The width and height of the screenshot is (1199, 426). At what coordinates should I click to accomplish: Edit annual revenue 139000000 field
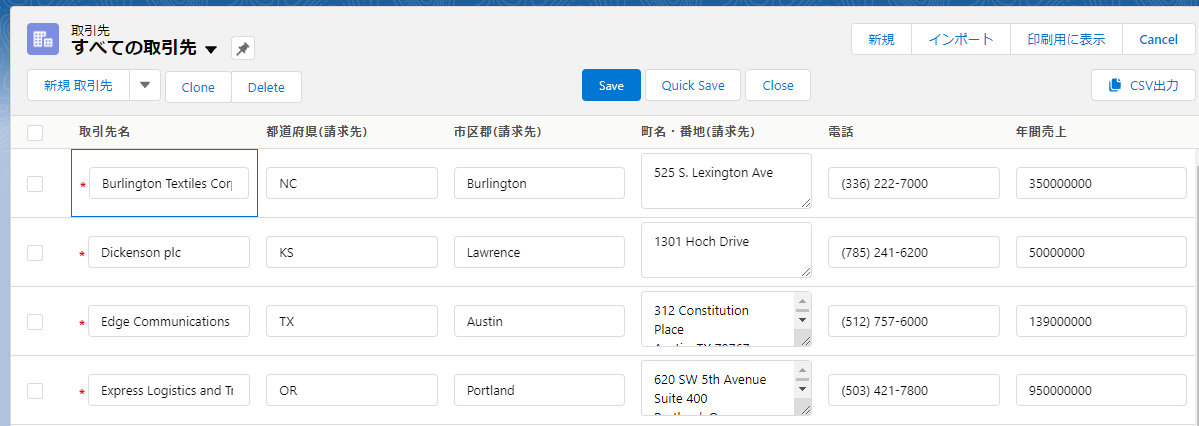coord(1101,322)
